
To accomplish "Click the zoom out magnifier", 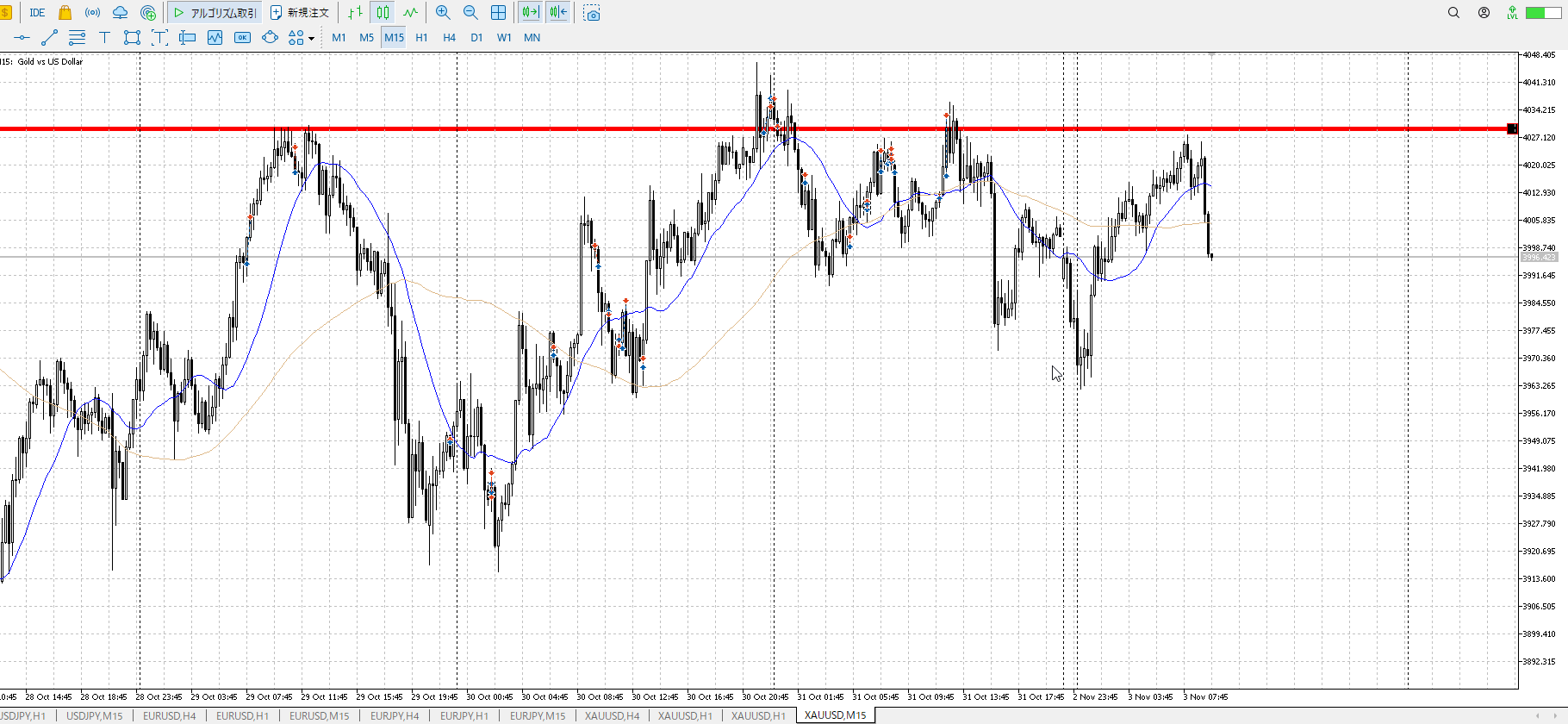I will (x=470, y=13).
